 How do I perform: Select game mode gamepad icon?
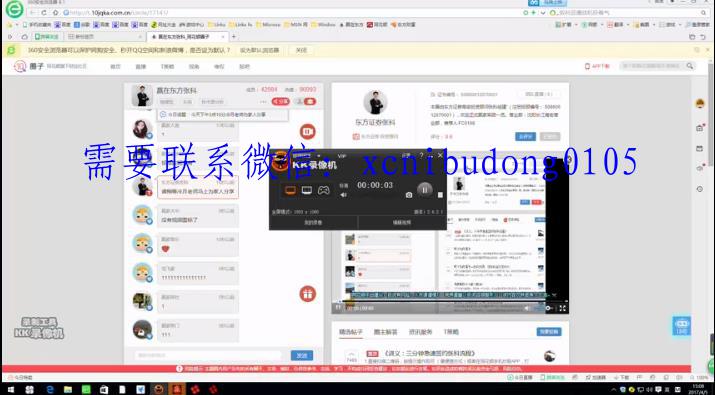pos(324,190)
